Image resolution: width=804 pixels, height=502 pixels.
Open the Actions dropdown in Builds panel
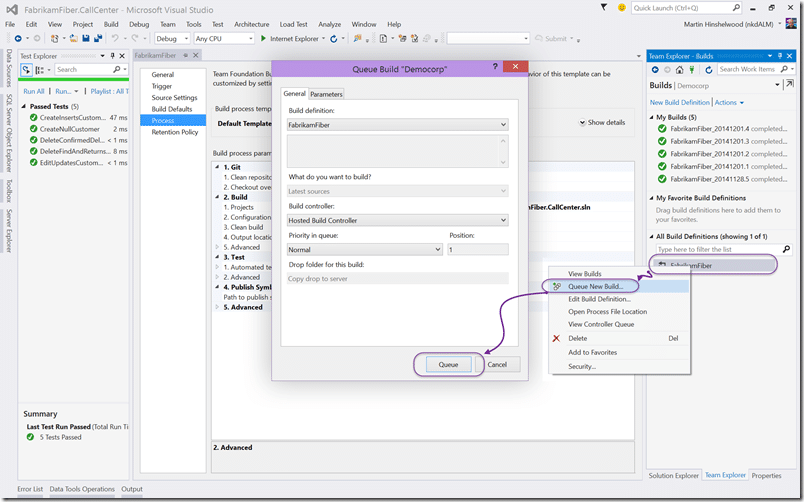point(729,103)
